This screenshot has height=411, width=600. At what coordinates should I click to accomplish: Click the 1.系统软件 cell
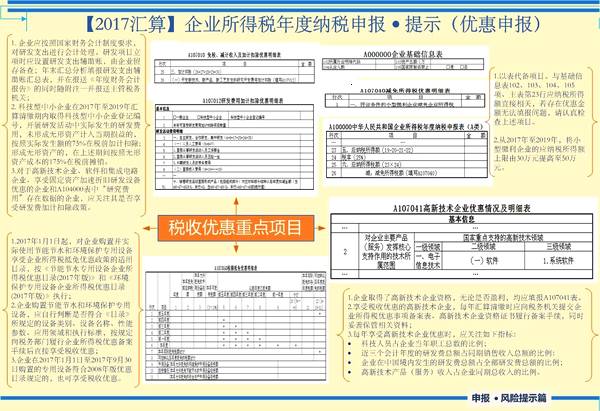558,261
